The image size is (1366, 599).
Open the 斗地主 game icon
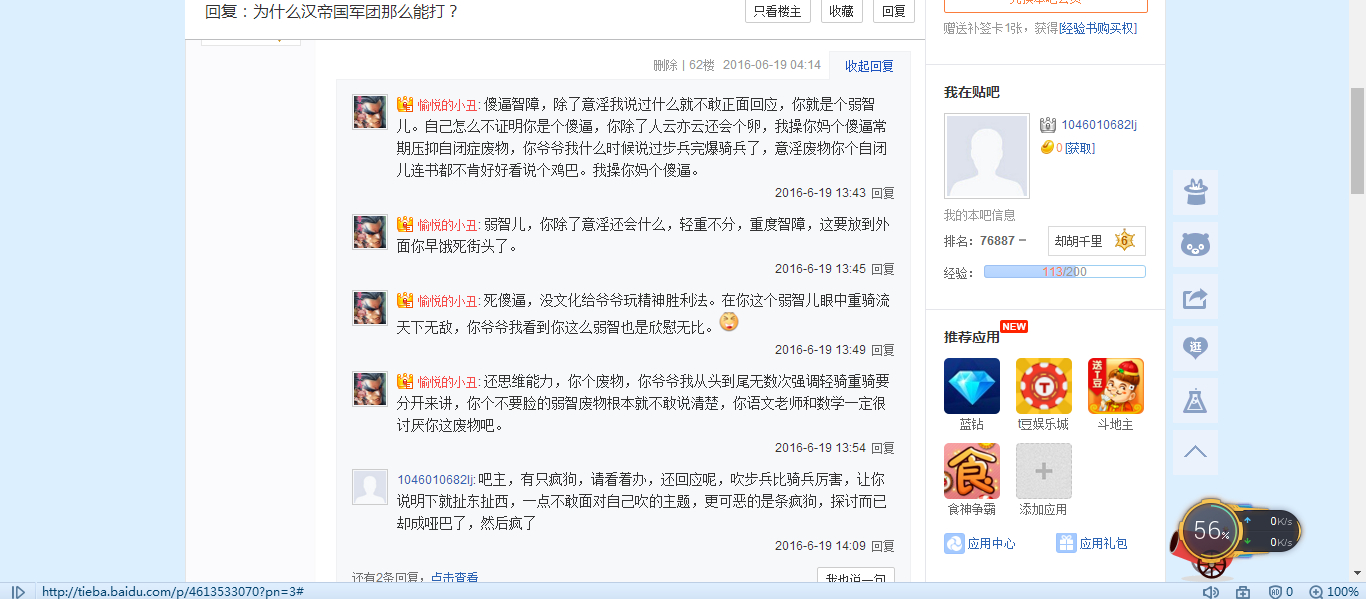[x=1116, y=386]
